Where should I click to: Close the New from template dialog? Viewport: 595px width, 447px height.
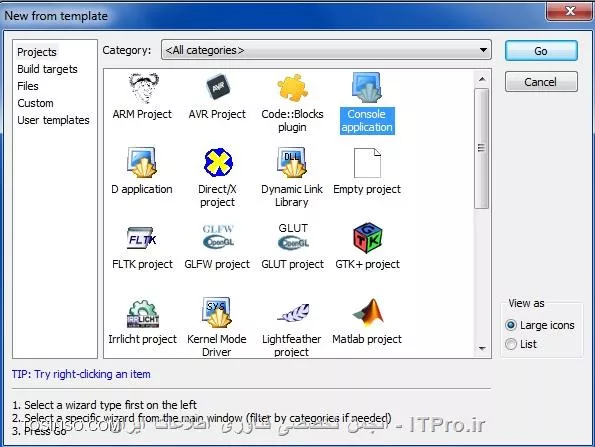coord(569,11)
